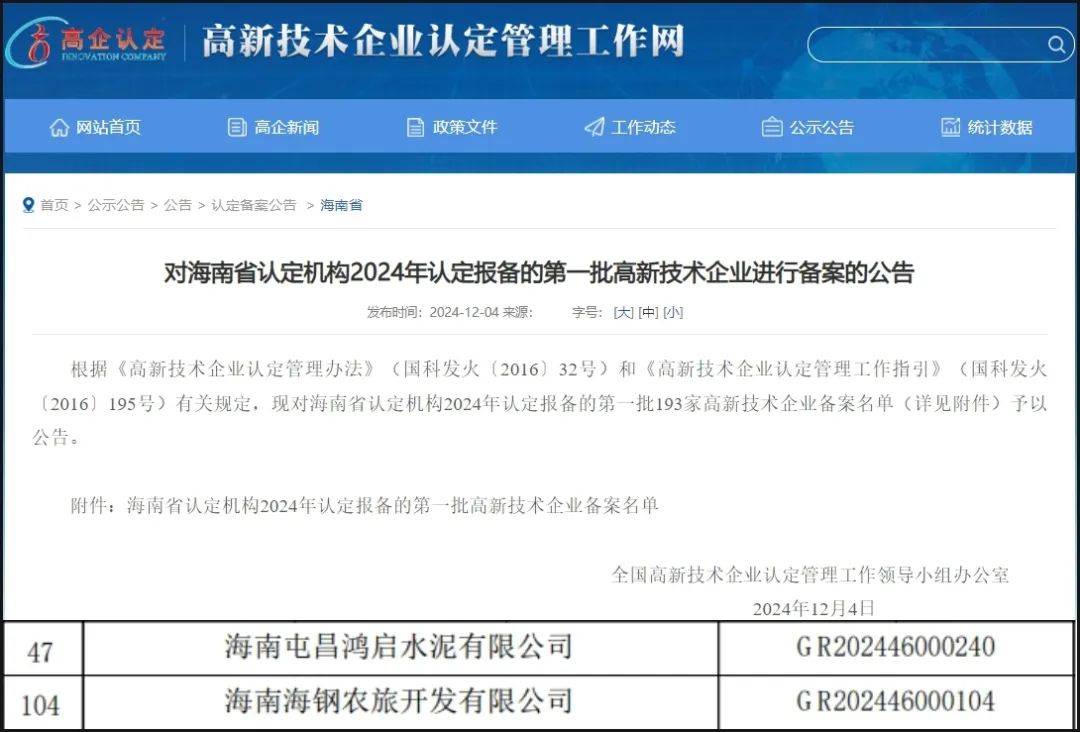Click table cell 海南屯昌鸿启水泥有限公司
The height and width of the screenshot is (732, 1080).
pos(399,647)
